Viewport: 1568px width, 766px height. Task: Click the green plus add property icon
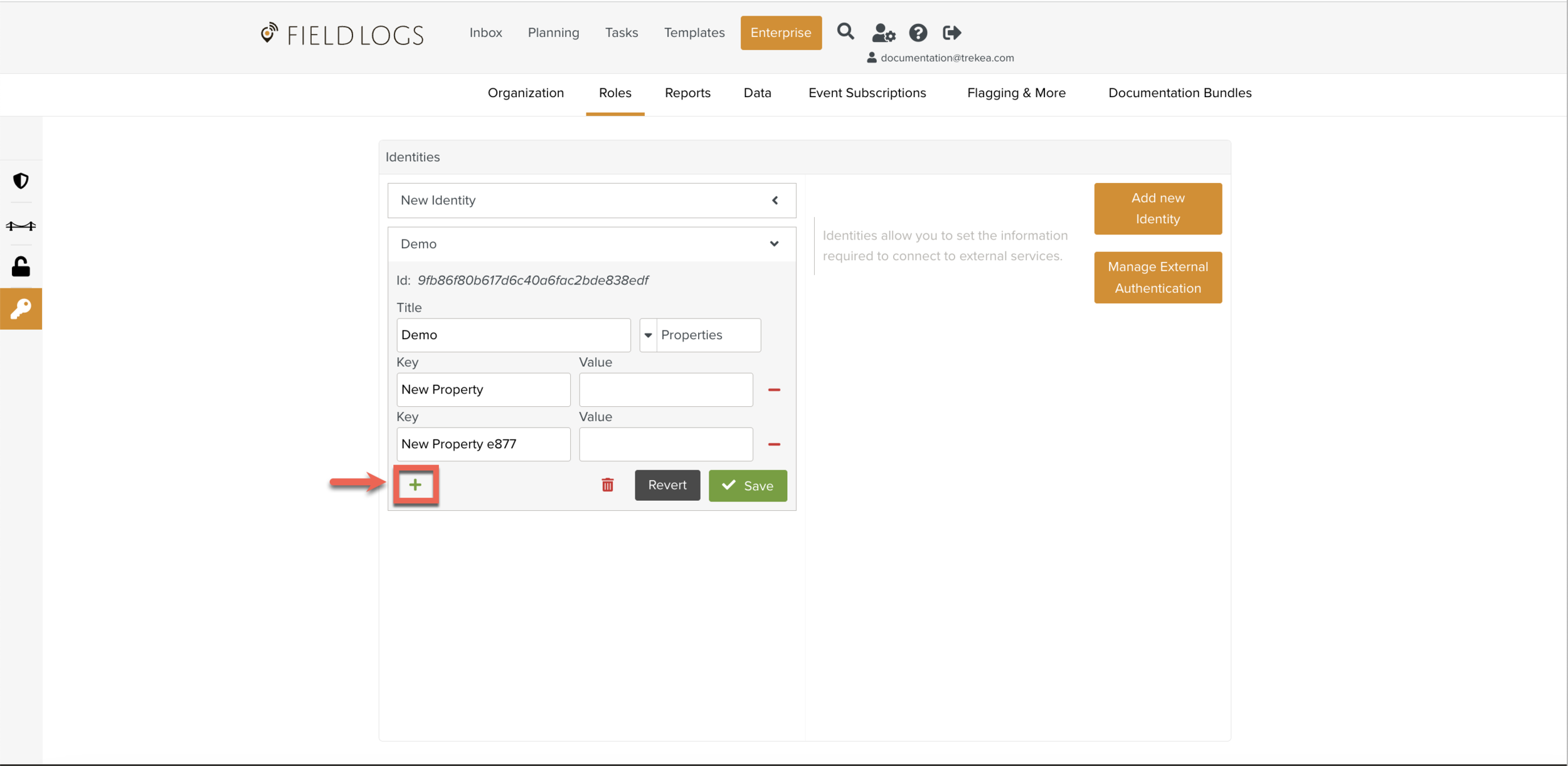click(x=415, y=485)
